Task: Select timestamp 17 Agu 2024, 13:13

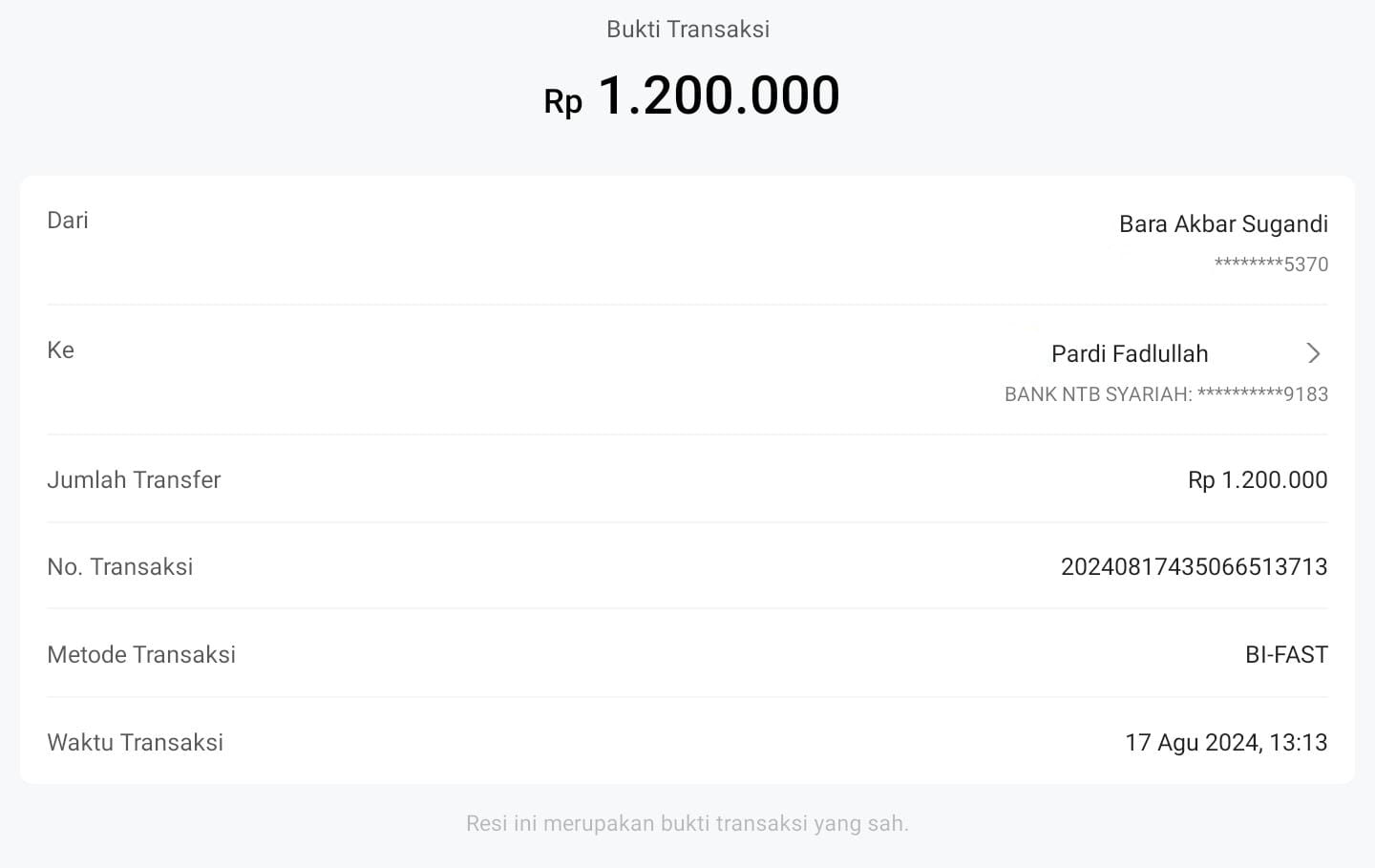Action: [1226, 743]
